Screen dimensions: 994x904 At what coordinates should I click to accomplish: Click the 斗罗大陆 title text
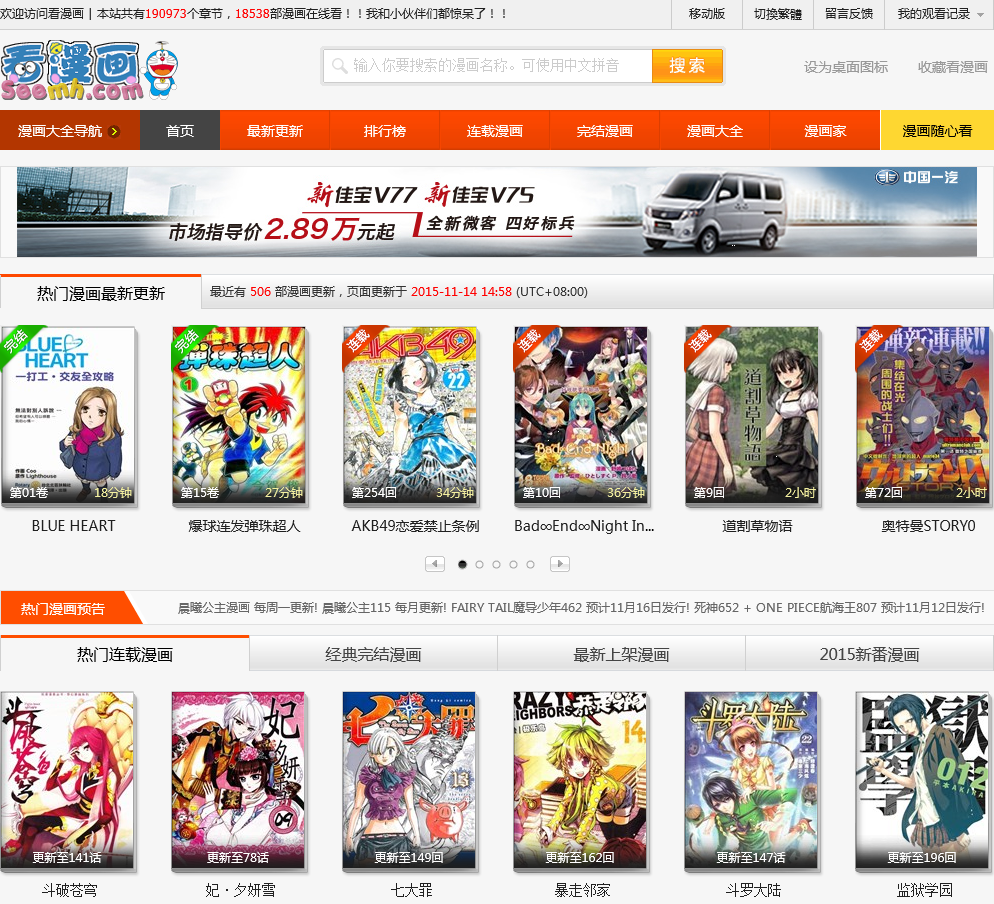point(753,890)
